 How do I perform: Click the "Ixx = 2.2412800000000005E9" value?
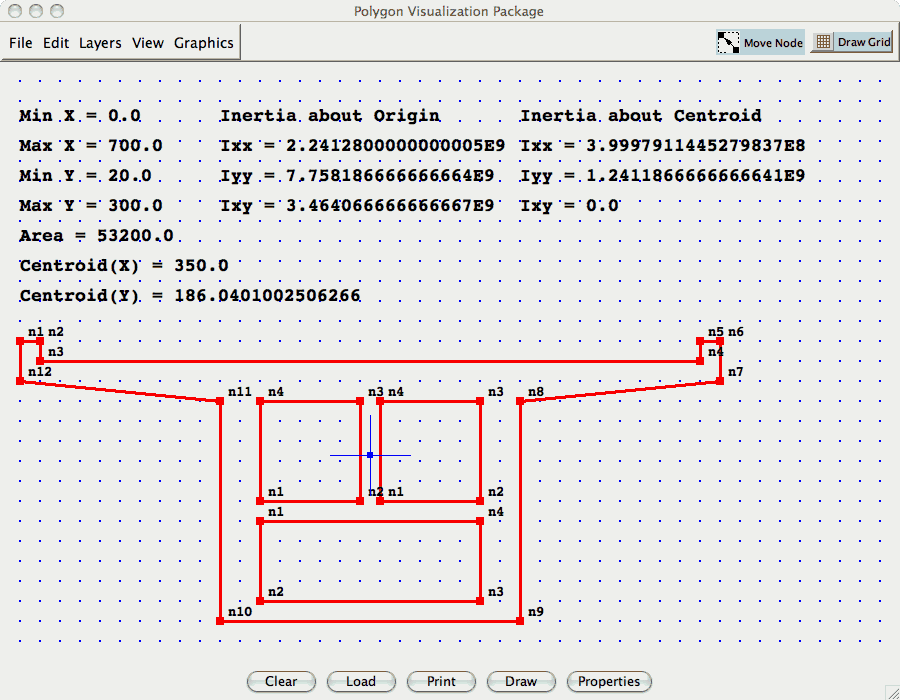pos(363,146)
